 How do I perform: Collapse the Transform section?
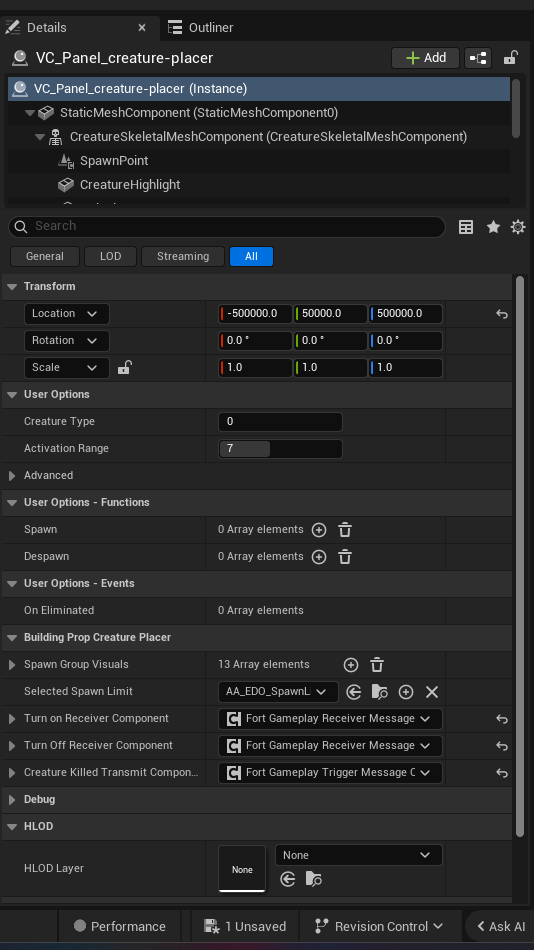tap(12, 287)
